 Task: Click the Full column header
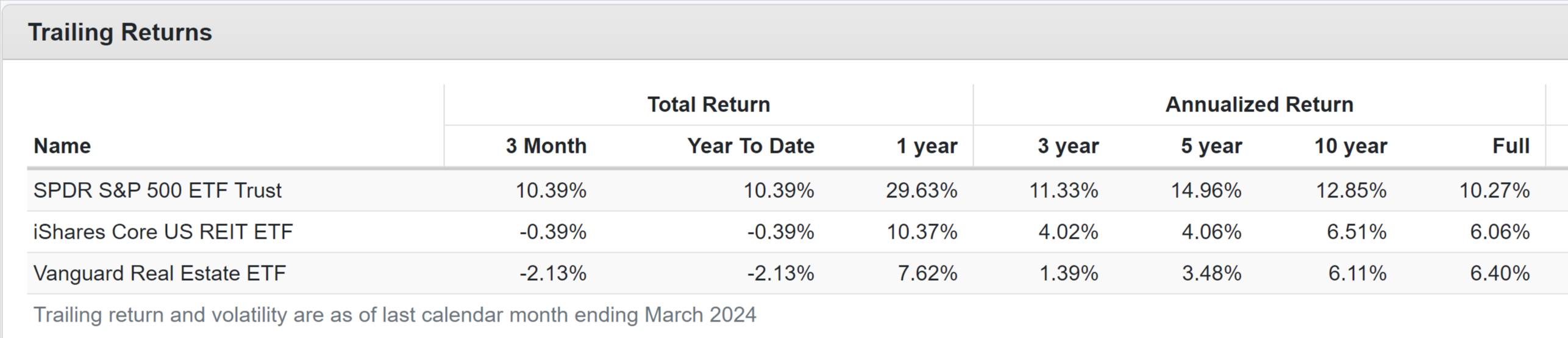tap(1511, 146)
